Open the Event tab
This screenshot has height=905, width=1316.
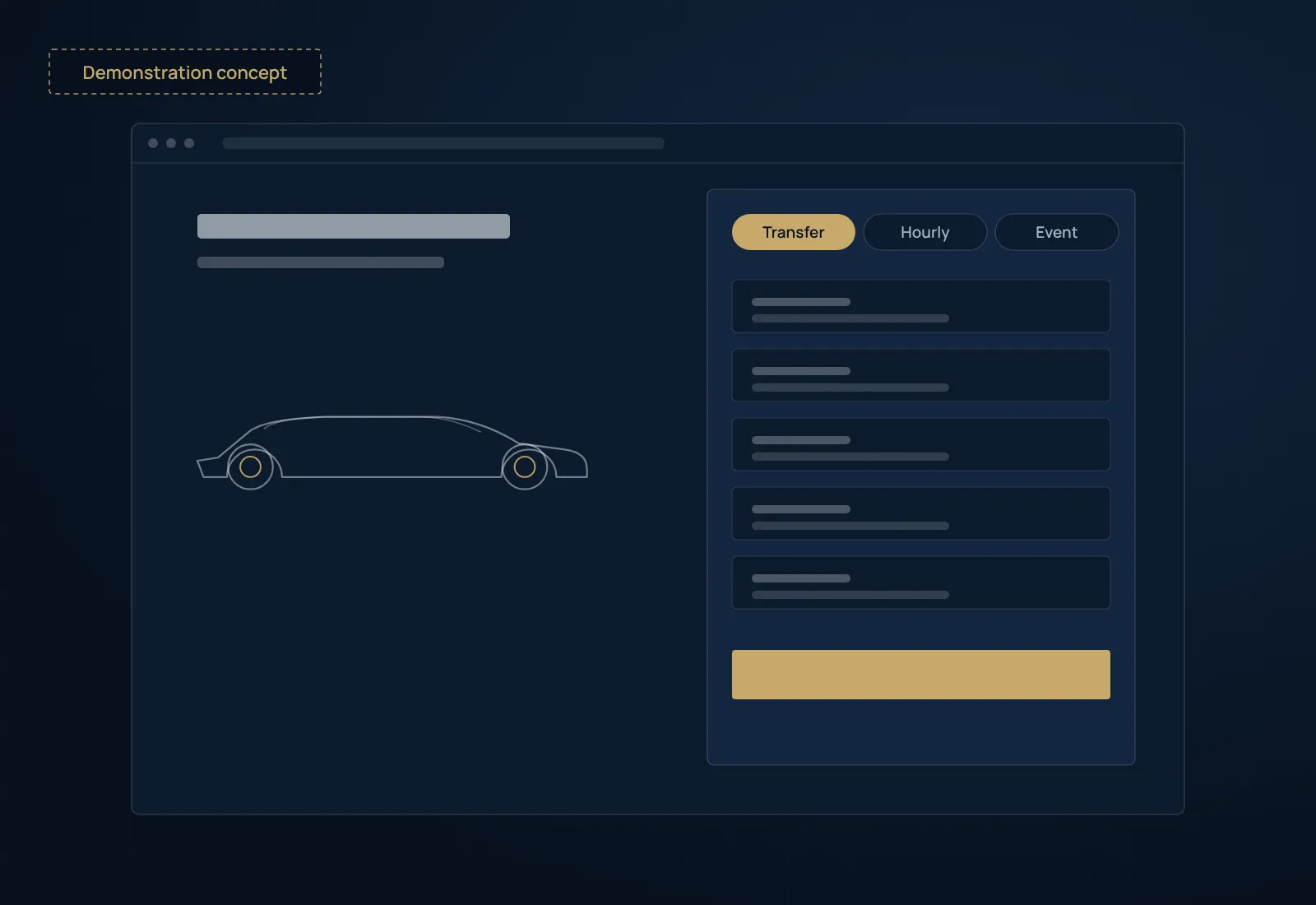coord(1056,232)
